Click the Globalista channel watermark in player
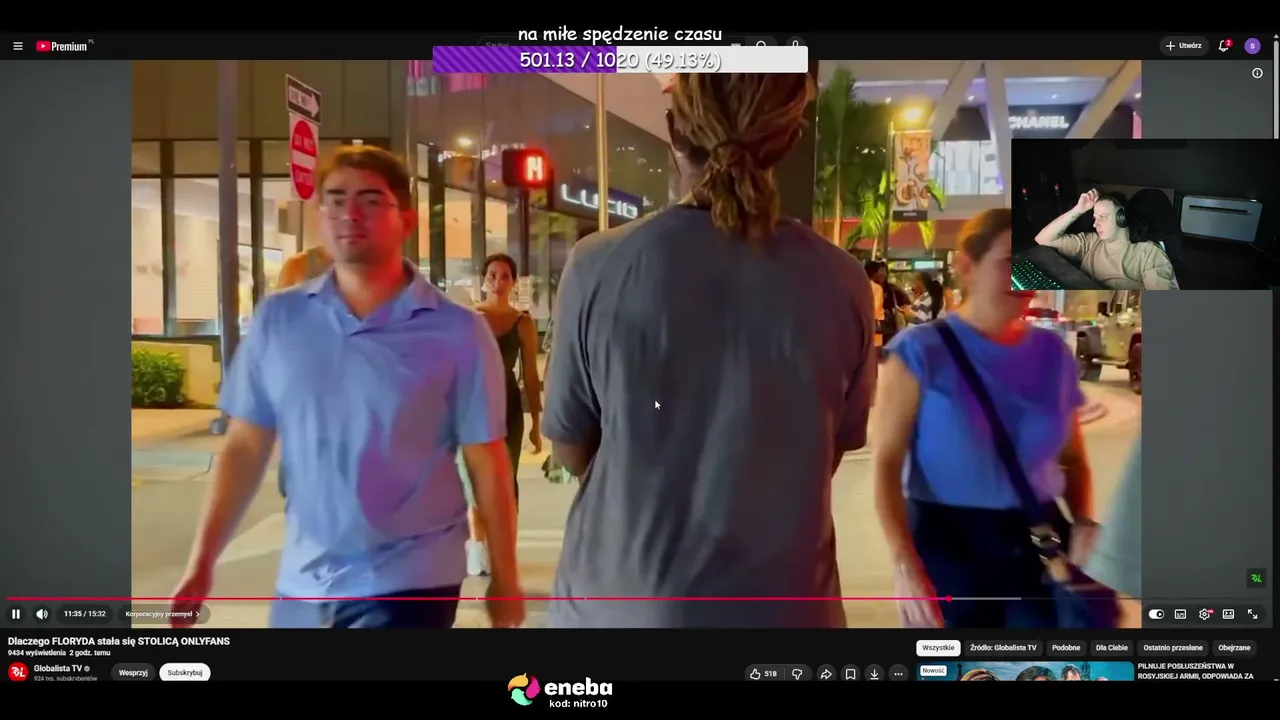This screenshot has height=720, width=1280. (x=1256, y=578)
